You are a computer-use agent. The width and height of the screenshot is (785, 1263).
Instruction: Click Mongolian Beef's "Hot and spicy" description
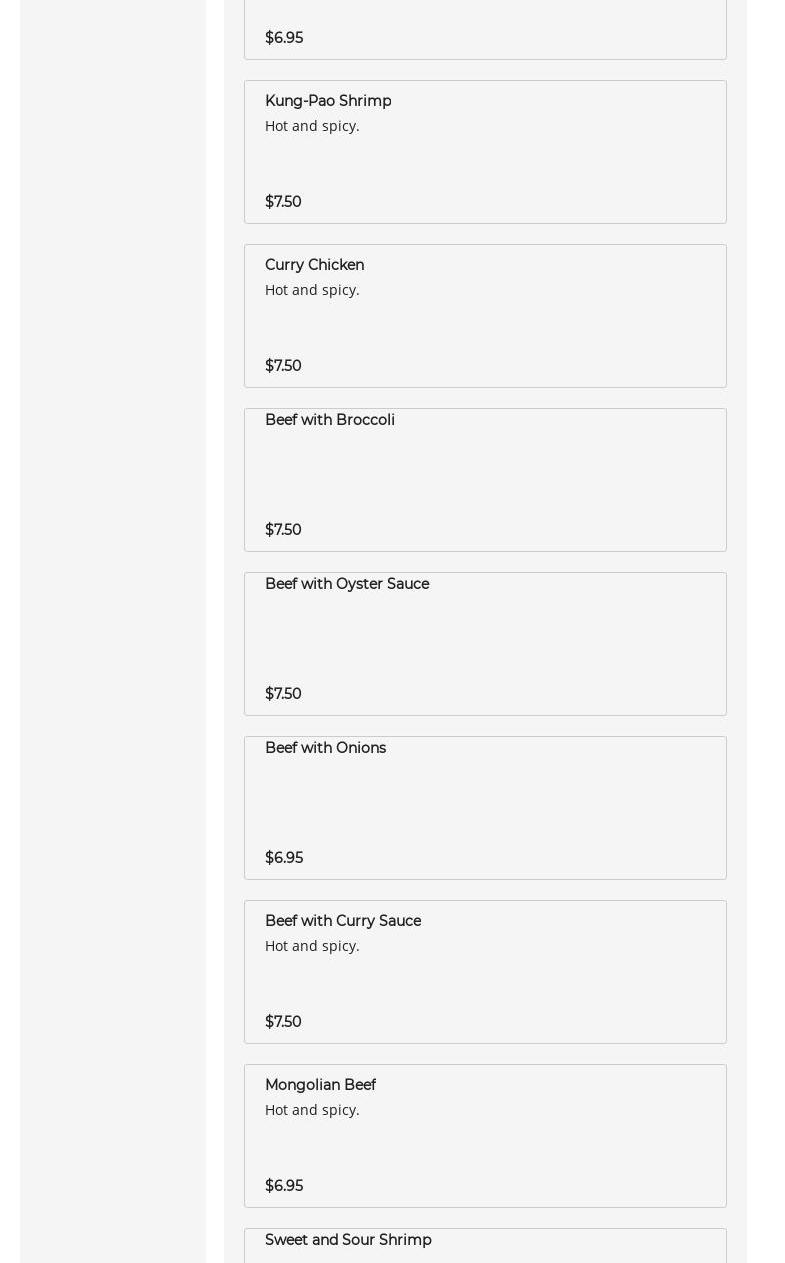point(312,1110)
